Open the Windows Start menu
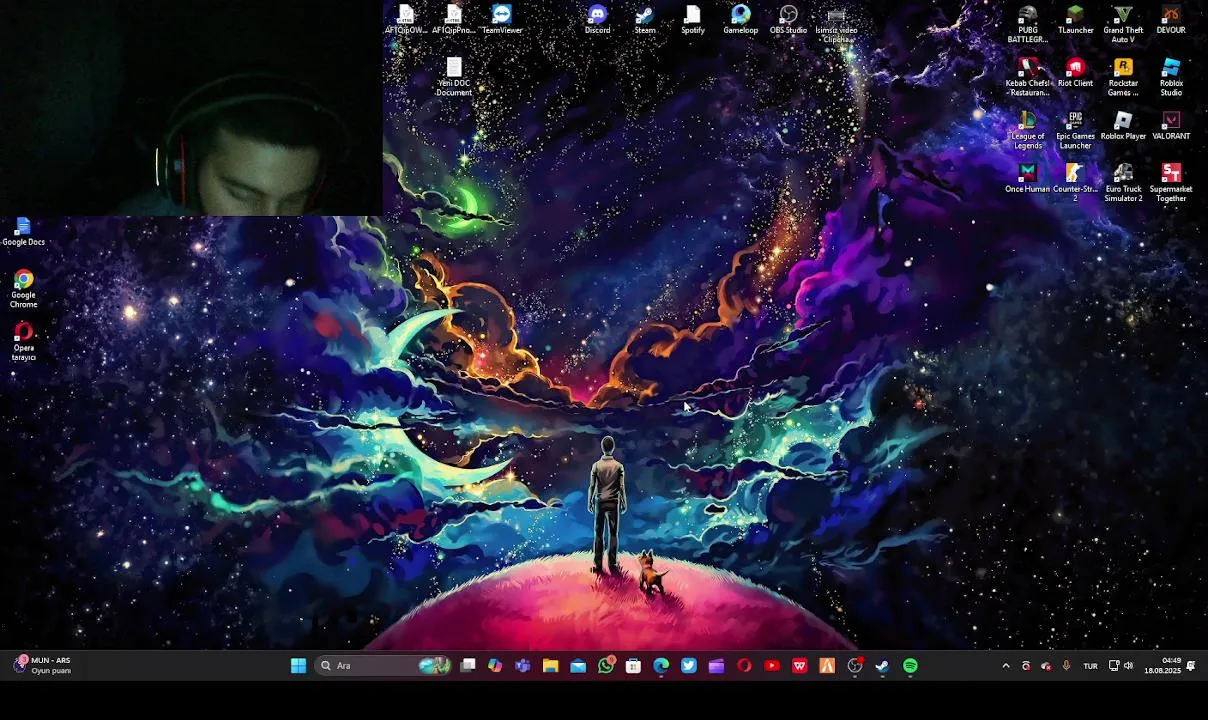Screen dimensions: 1208x720 pyautogui.click(x=298, y=666)
